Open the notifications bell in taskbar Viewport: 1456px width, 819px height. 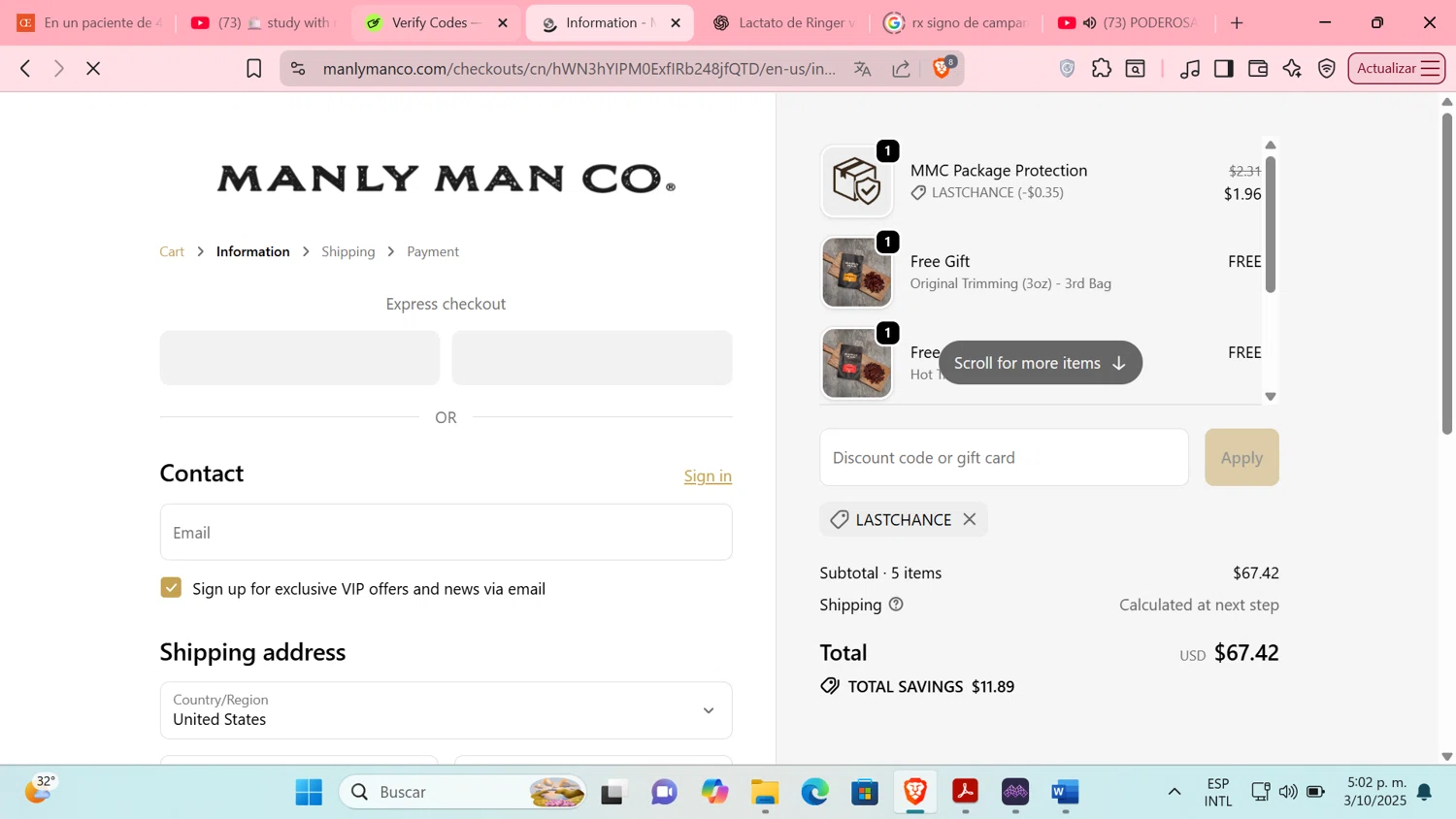coord(1424,792)
